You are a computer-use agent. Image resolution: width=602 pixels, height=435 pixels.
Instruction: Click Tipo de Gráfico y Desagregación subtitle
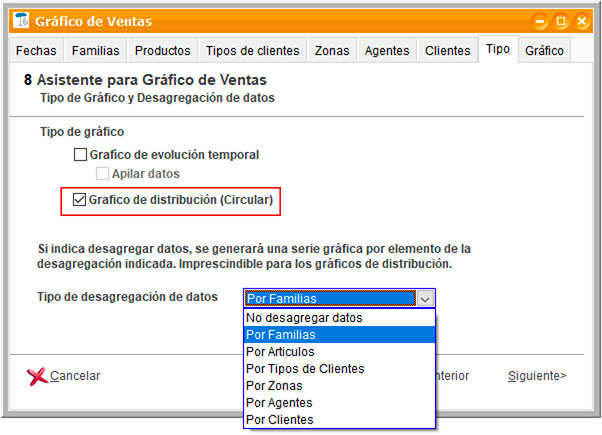[x=157, y=98]
